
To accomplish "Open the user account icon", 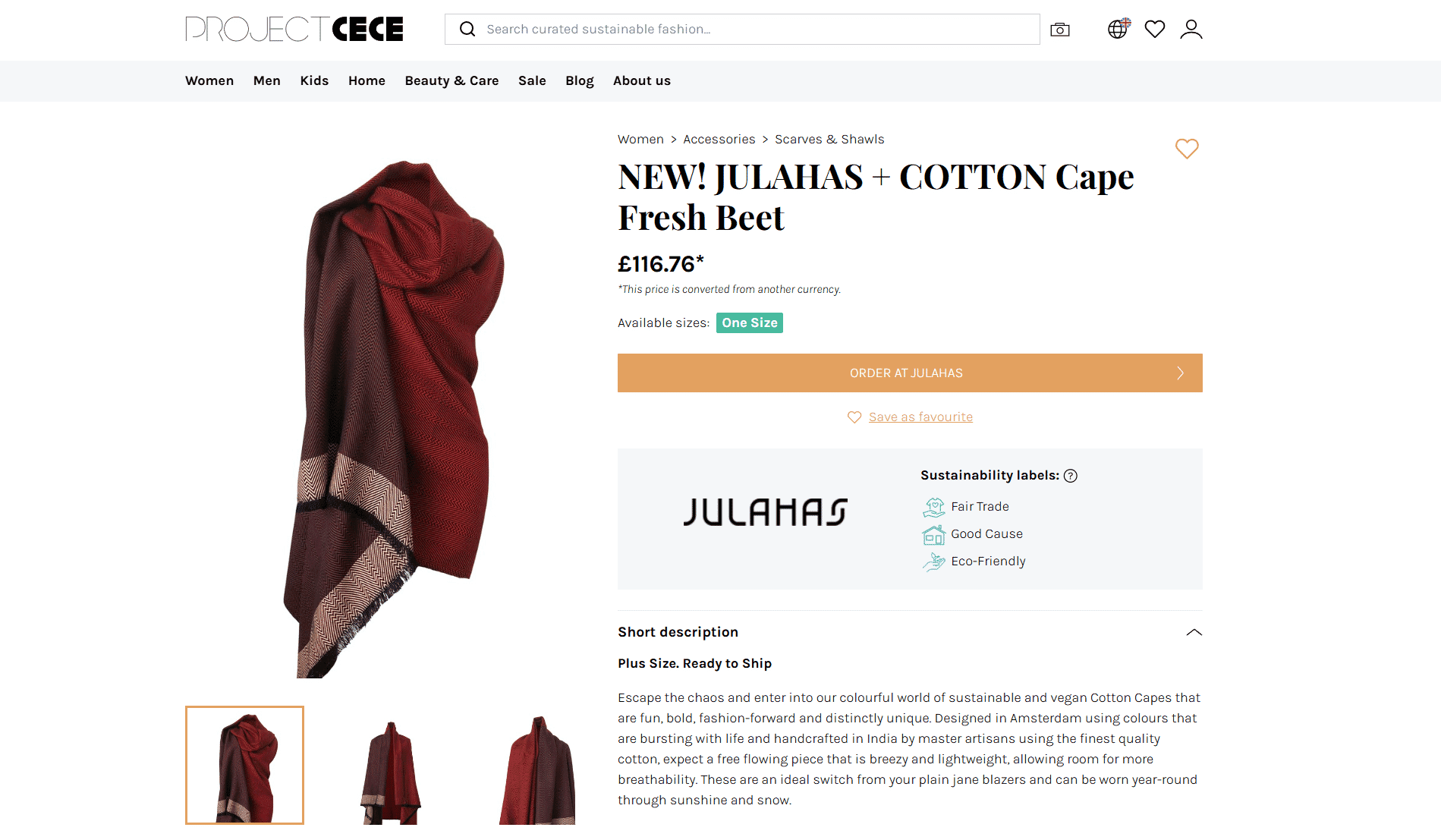I will (x=1191, y=29).
